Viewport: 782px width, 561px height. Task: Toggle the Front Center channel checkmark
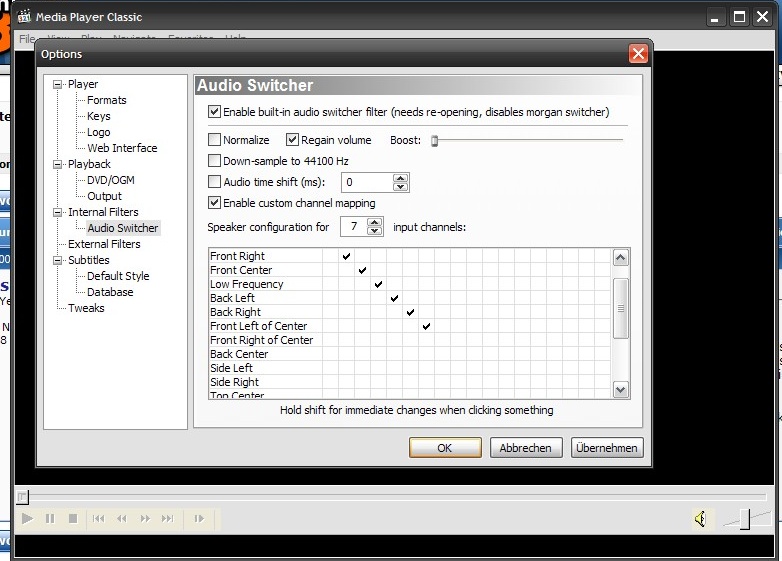click(x=363, y=270)
